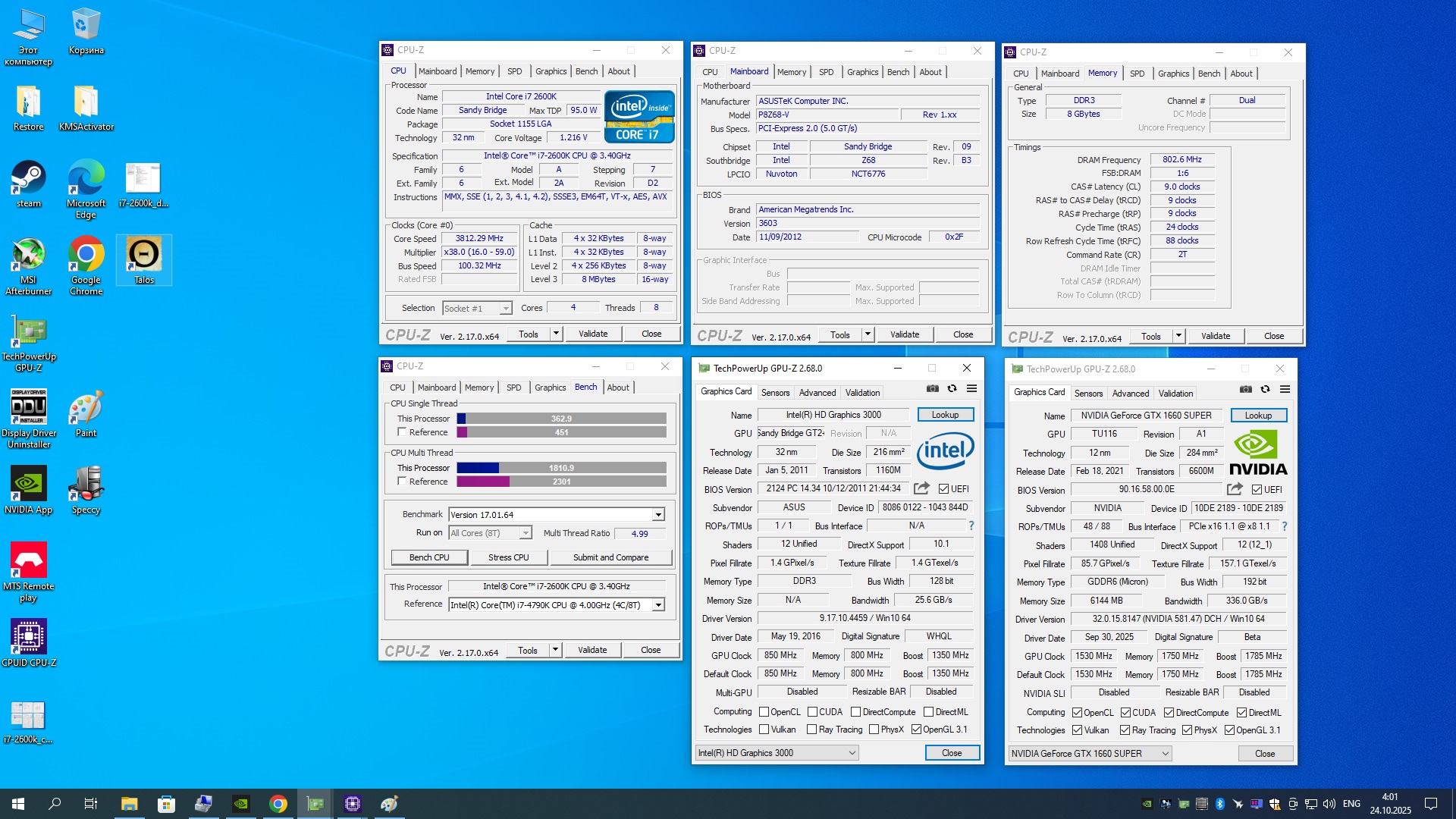Click the bus interface question mark in NVIDIA GPU-Z
The height and width of the screenshot is (819, 1456).
tap(1284, 526)
